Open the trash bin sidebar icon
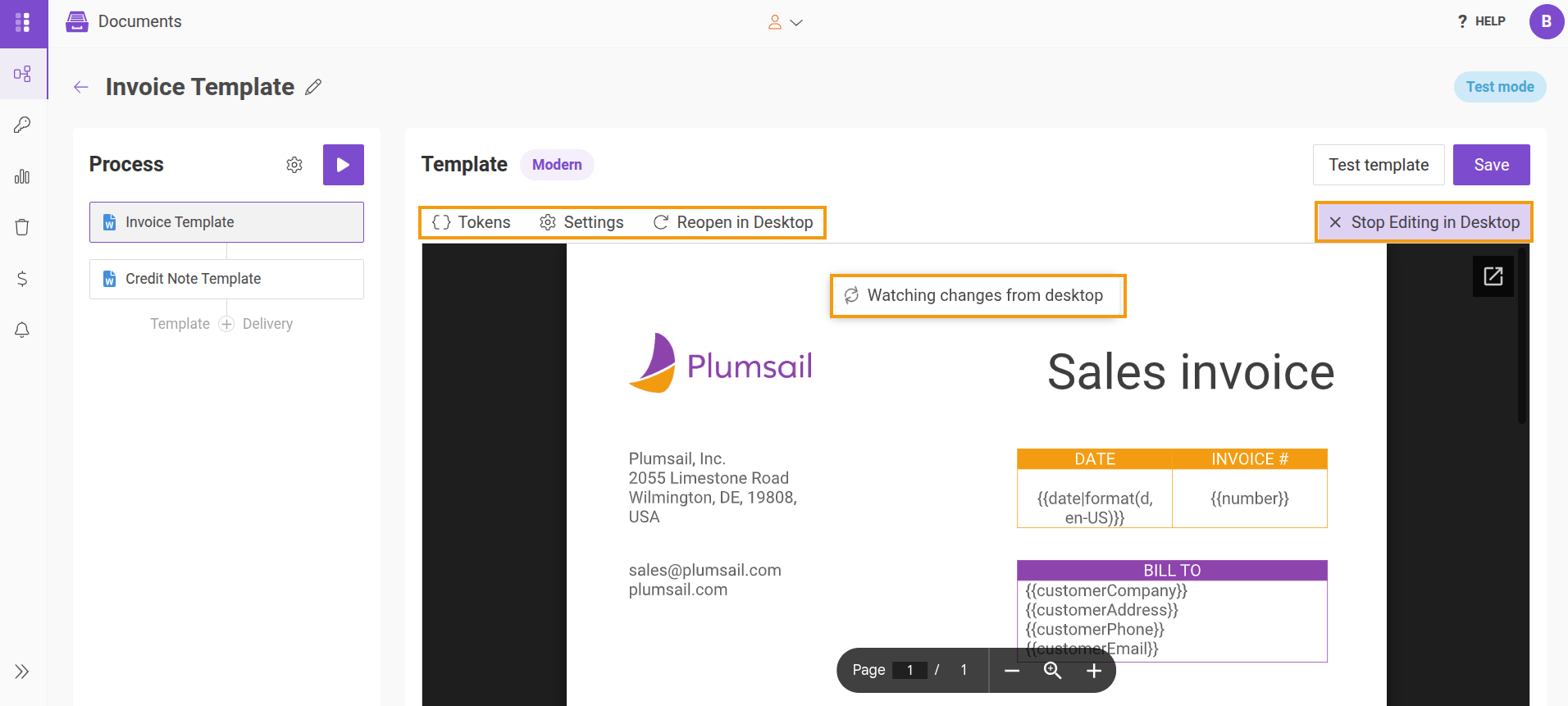The width and height of the screenshot is (1568, 706). point(23,227)
